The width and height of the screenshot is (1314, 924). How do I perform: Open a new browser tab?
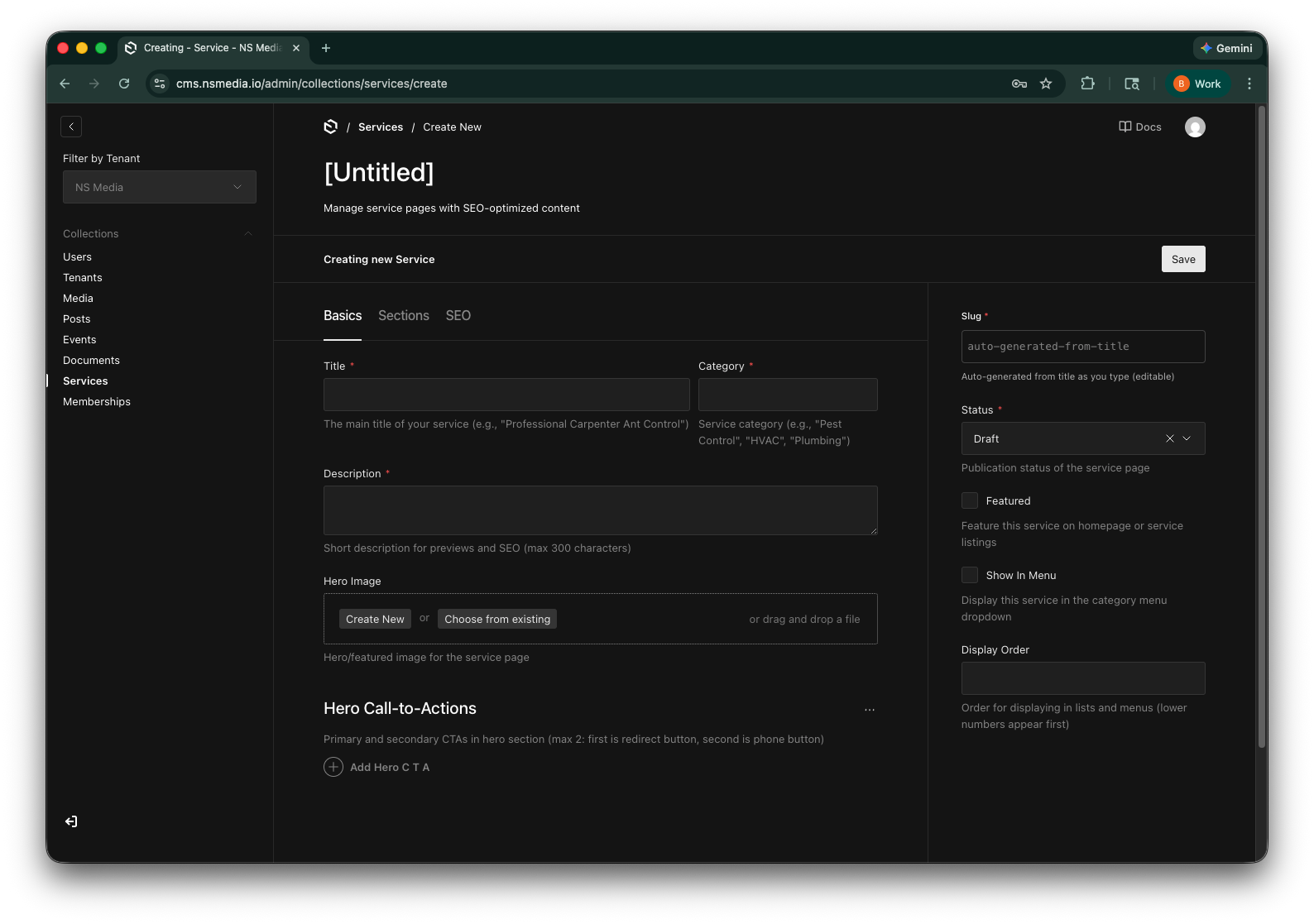pyautogui.click(x=326, y=48)
